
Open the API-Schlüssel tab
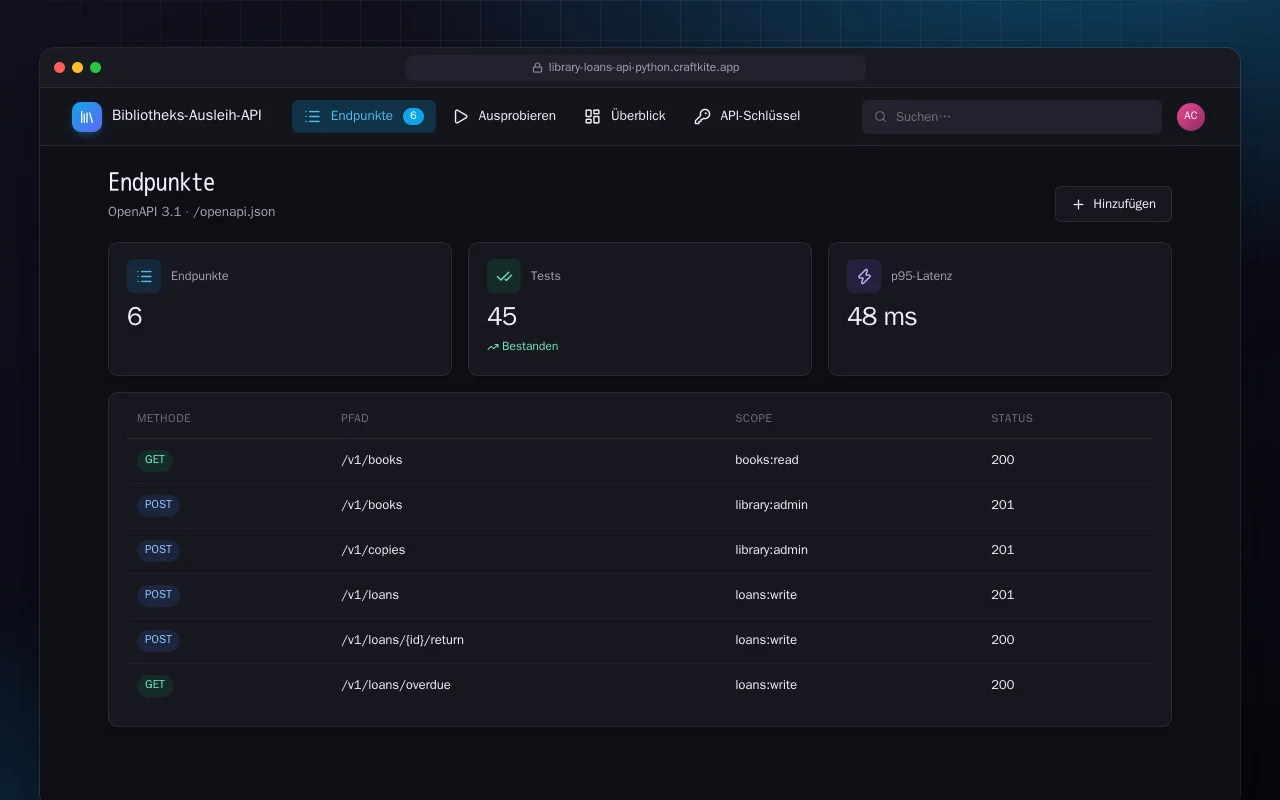(x=747, y=116)
